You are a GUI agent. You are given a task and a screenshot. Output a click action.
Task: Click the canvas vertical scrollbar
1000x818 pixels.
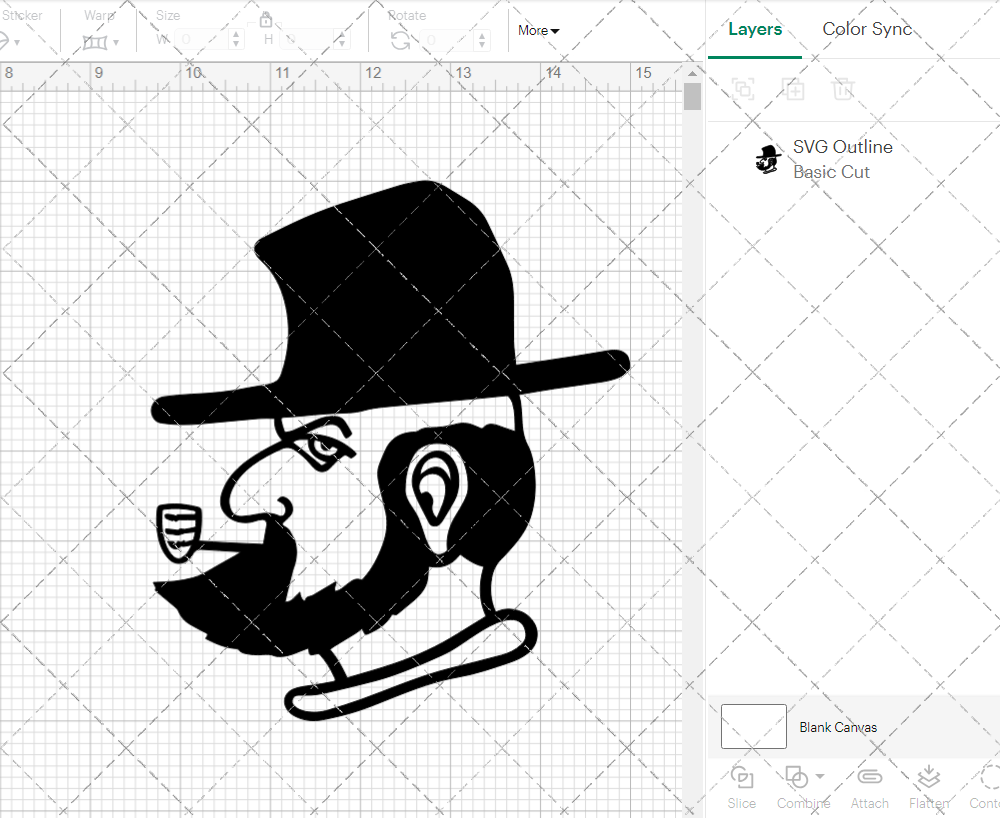click(692, 97)
